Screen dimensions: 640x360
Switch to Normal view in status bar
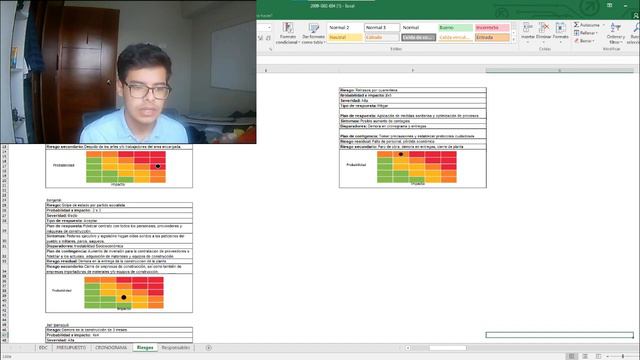point(571,356)
